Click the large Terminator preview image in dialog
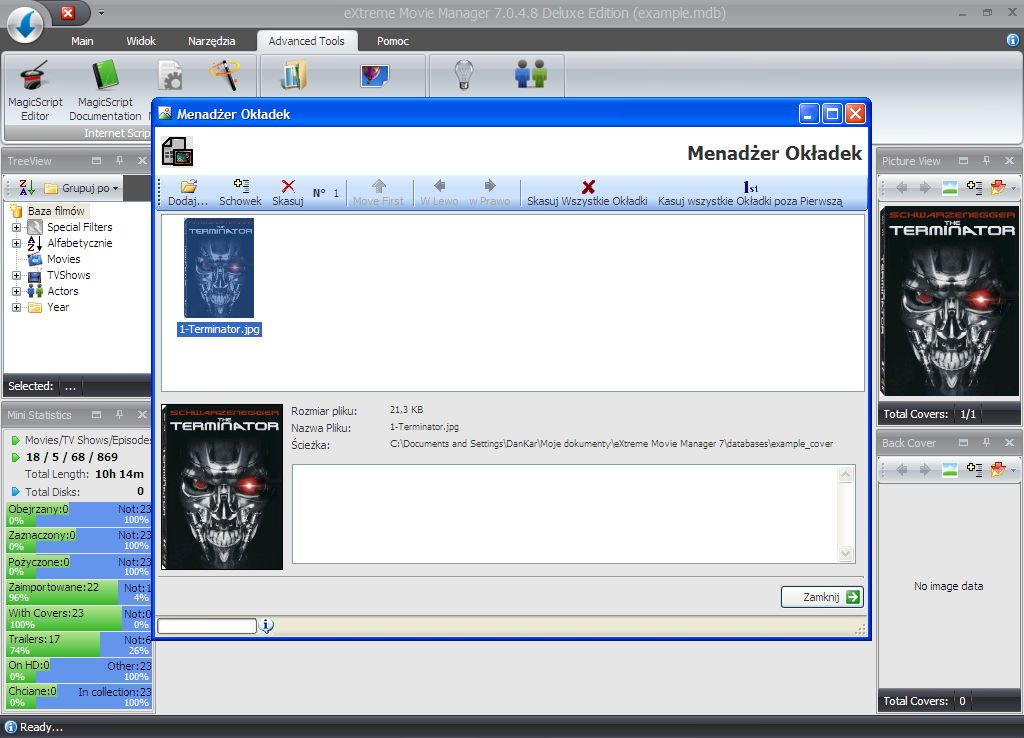 click(x=222, y=487)
